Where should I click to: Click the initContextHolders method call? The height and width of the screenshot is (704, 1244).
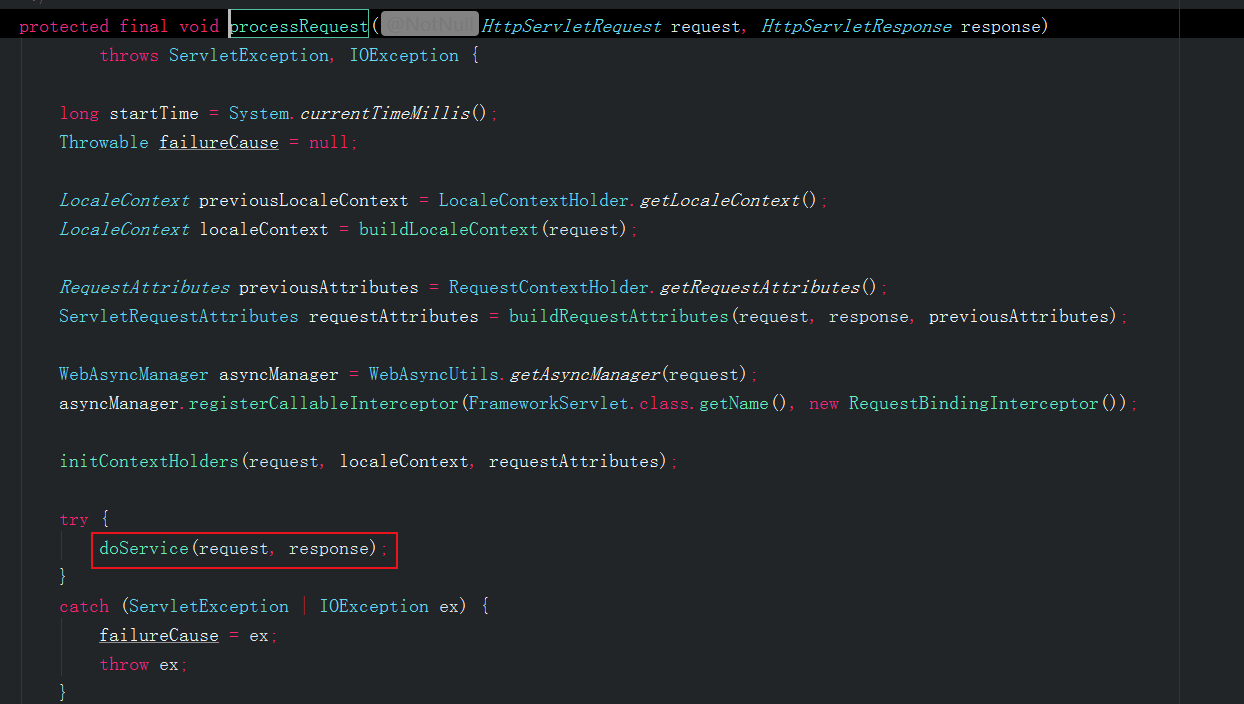[x=149, y=461]
